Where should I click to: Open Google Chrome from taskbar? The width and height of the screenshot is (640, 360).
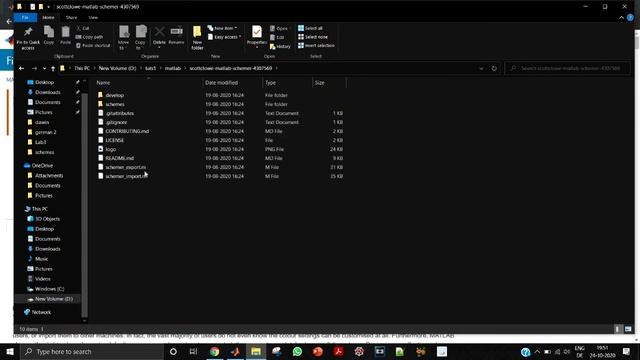(x=215, y=351)
